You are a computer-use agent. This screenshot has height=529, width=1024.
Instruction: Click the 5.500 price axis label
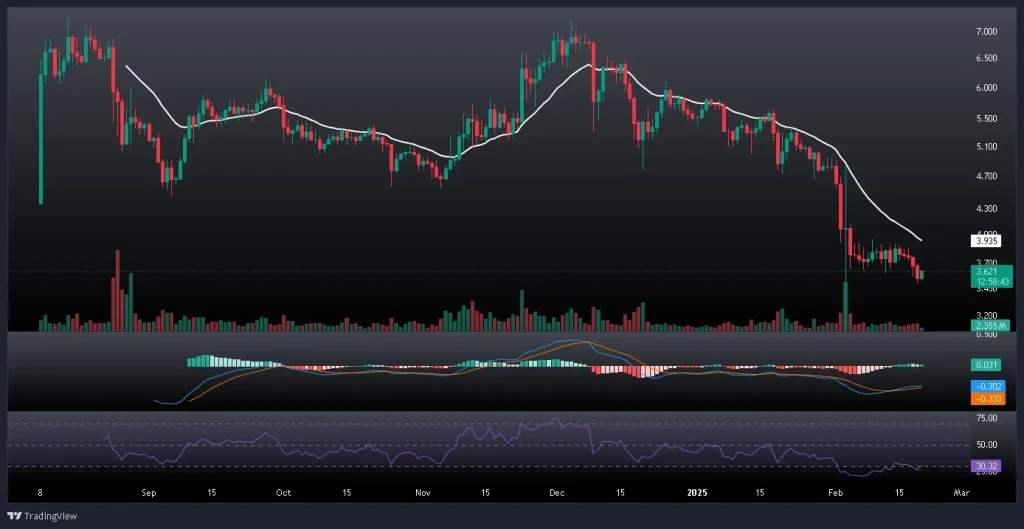(x=987, y=119)
